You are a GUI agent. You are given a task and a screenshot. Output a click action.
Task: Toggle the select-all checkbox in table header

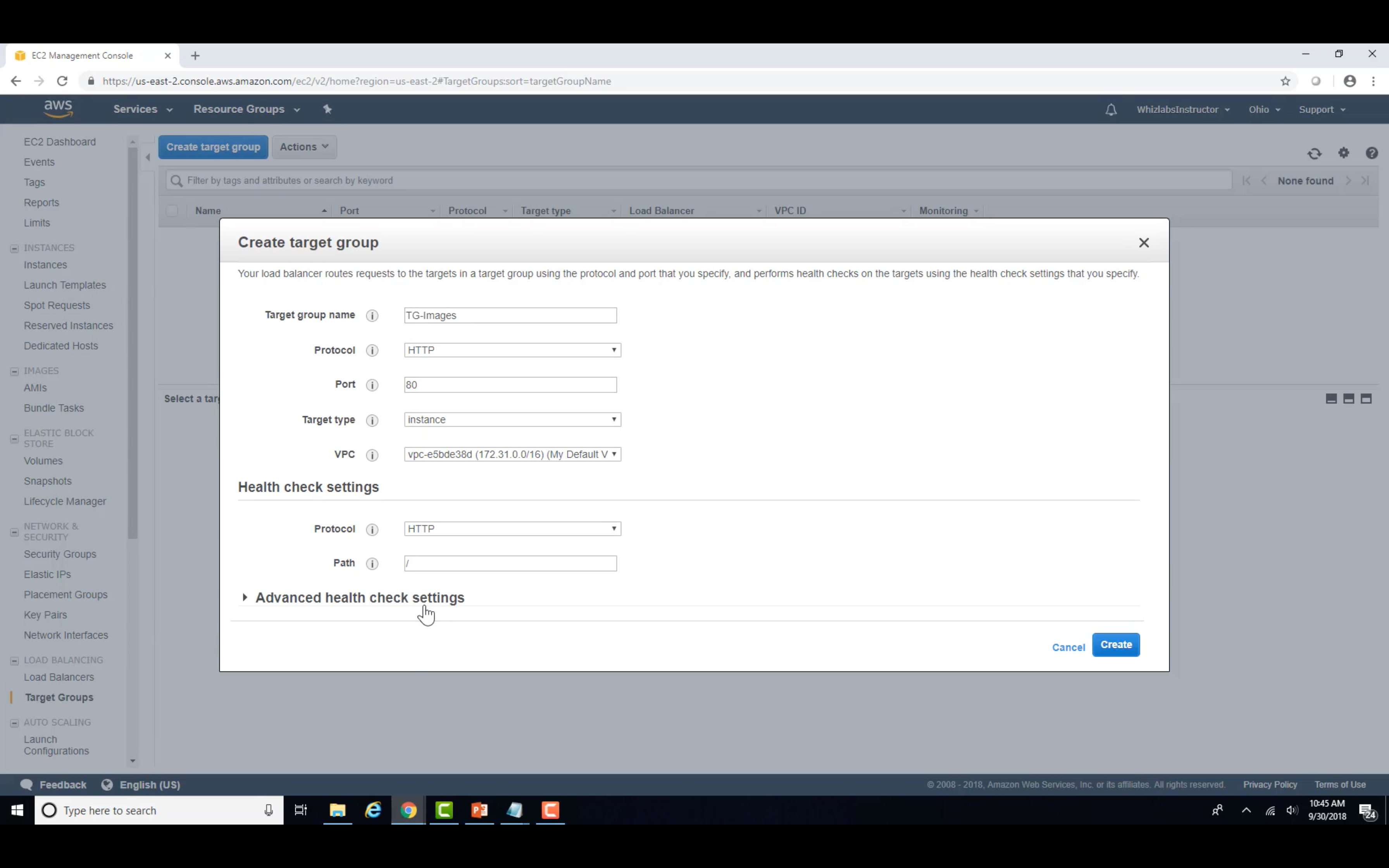[172, 211]
